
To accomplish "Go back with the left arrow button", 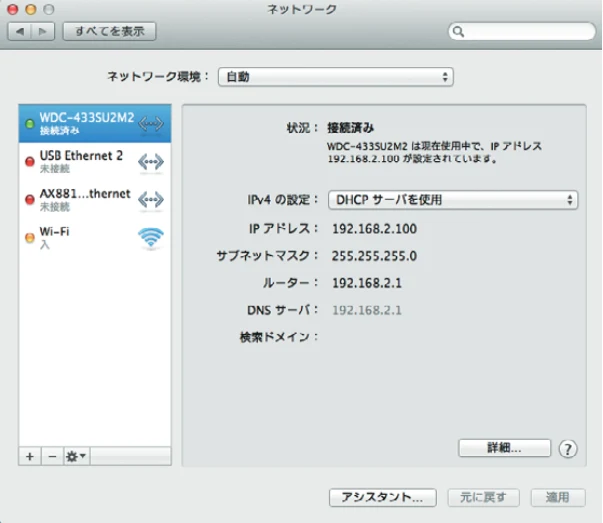I will point(20,31).
